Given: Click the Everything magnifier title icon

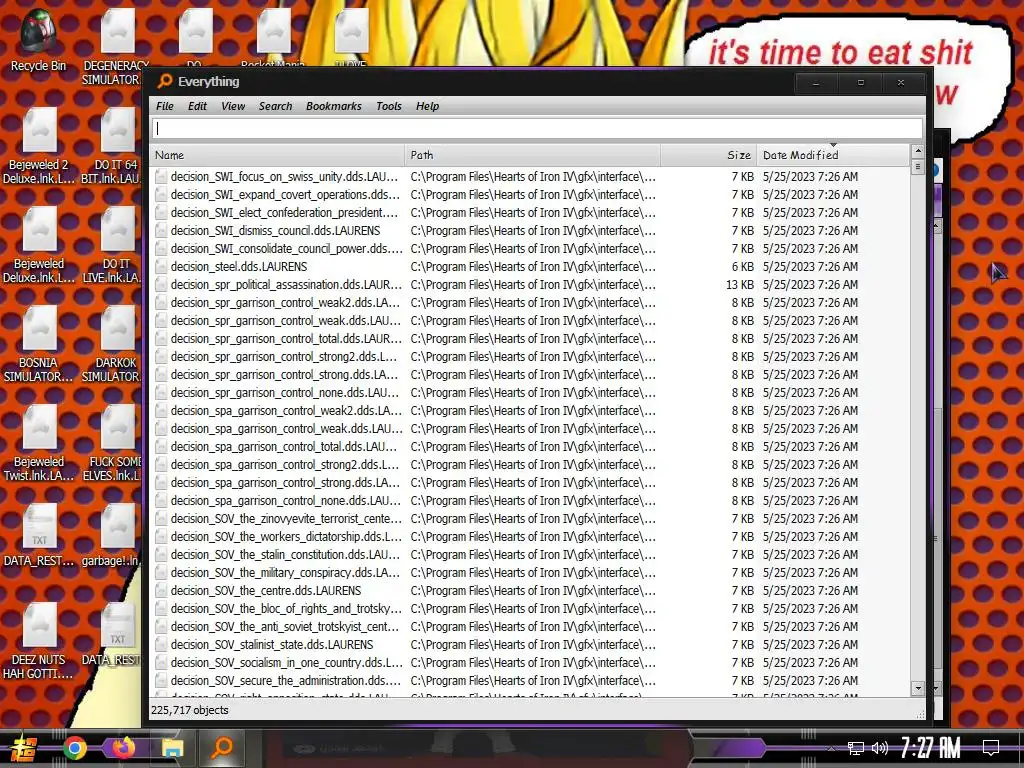Looking at the screenshot, I should coord(165,81).
